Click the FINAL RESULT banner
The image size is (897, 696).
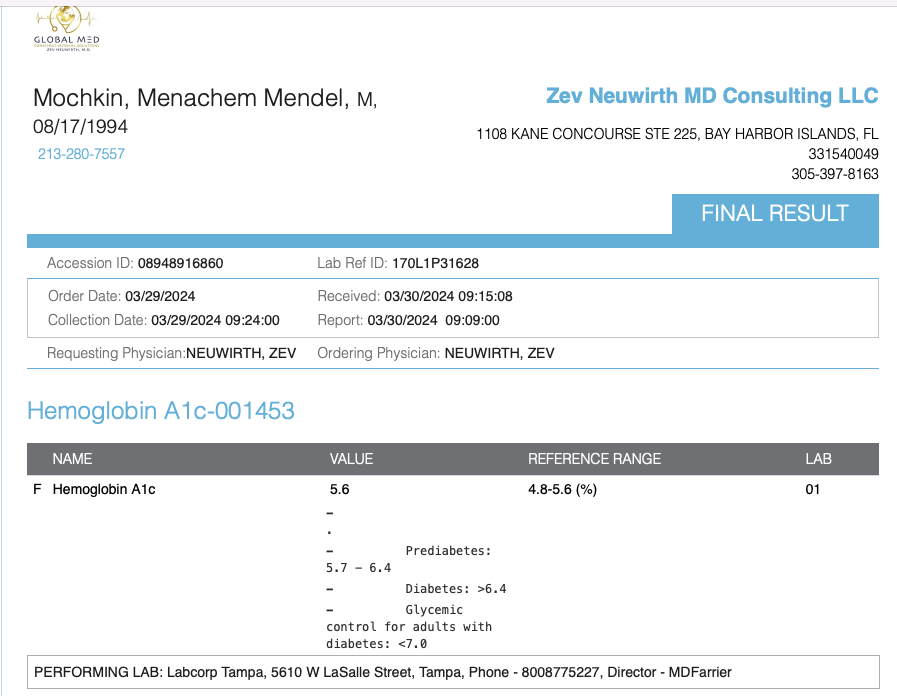click(774, 213)
